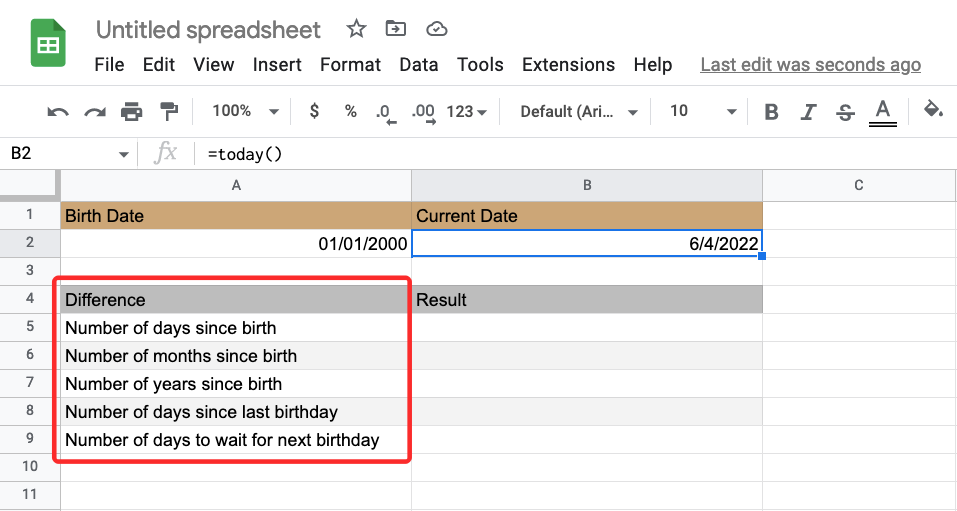Format as percent
Image resolution: width=957 pixels, height=511 pixels.
[350, 111]
